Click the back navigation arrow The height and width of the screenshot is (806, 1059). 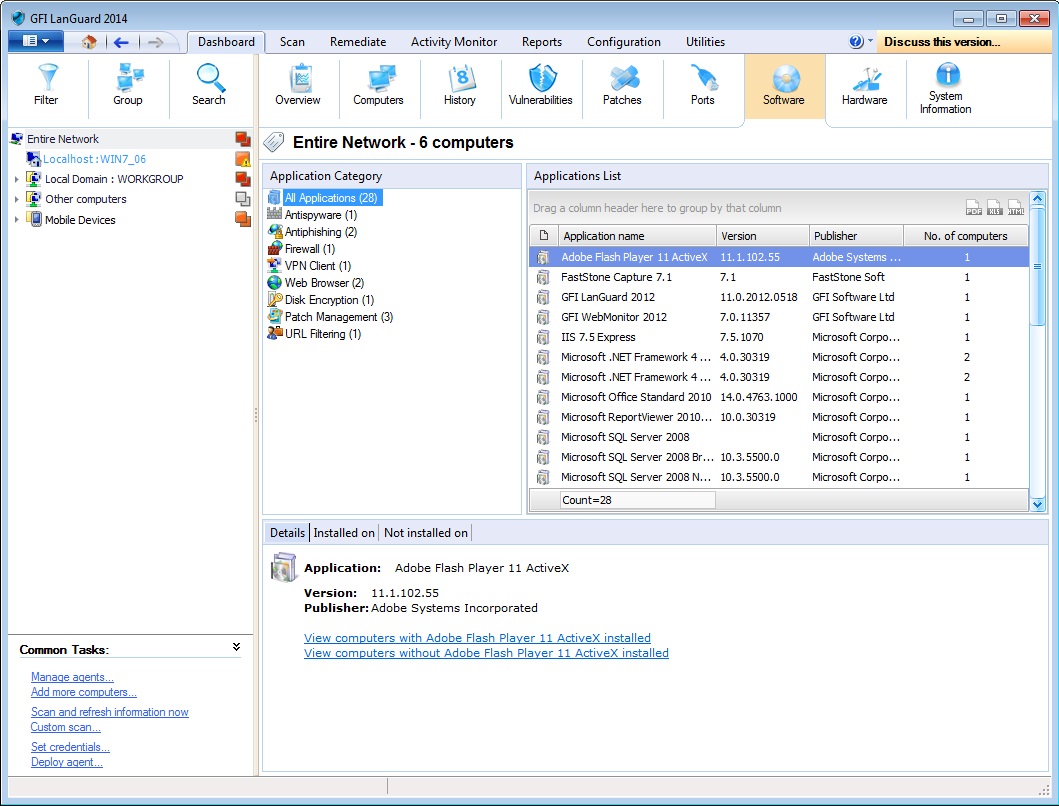pyautogui.click(x=122, y=43)
